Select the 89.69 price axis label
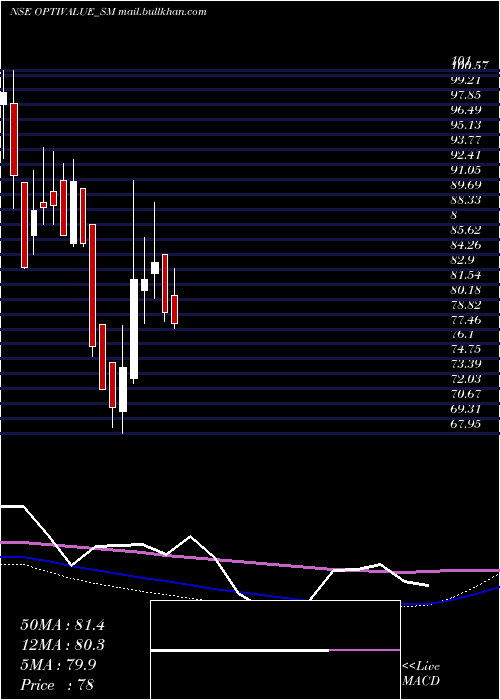The image size is (500, 700). (x=467, y=185)
